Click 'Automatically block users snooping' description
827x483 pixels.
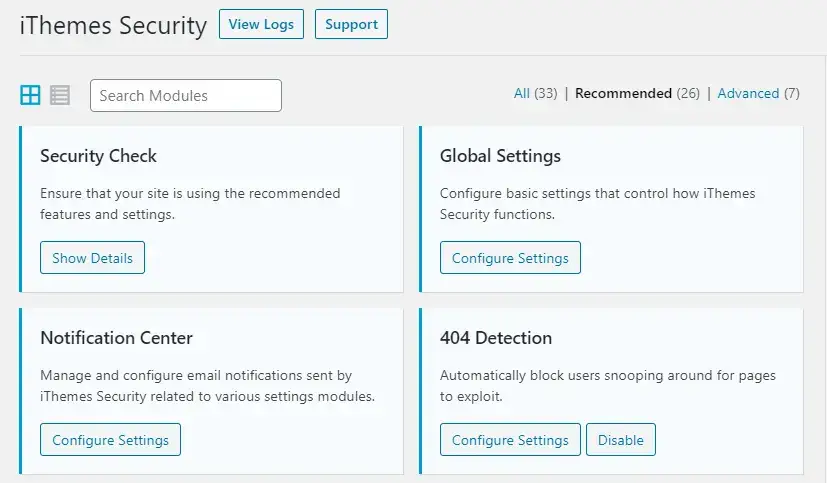coord(608,386)
